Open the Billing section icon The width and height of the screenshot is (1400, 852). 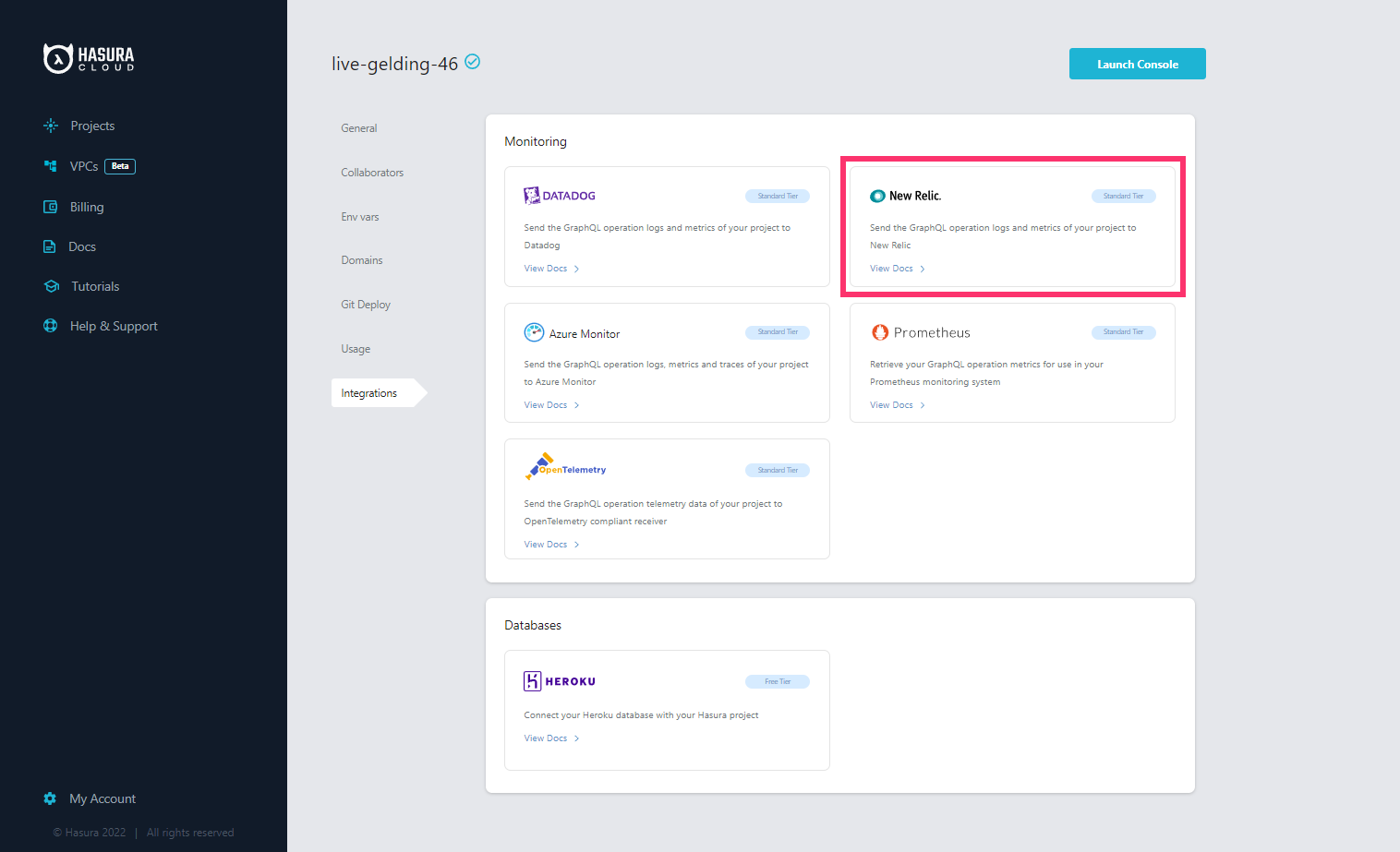click(x=50, y=207)
